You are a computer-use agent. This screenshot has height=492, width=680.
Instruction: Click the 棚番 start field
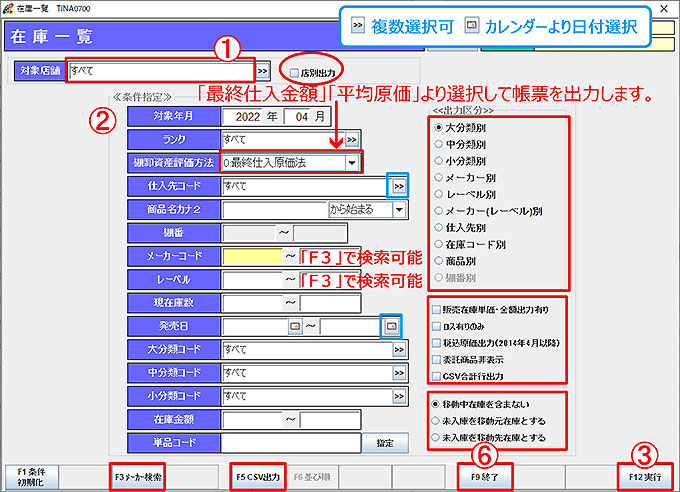point(249,233)
